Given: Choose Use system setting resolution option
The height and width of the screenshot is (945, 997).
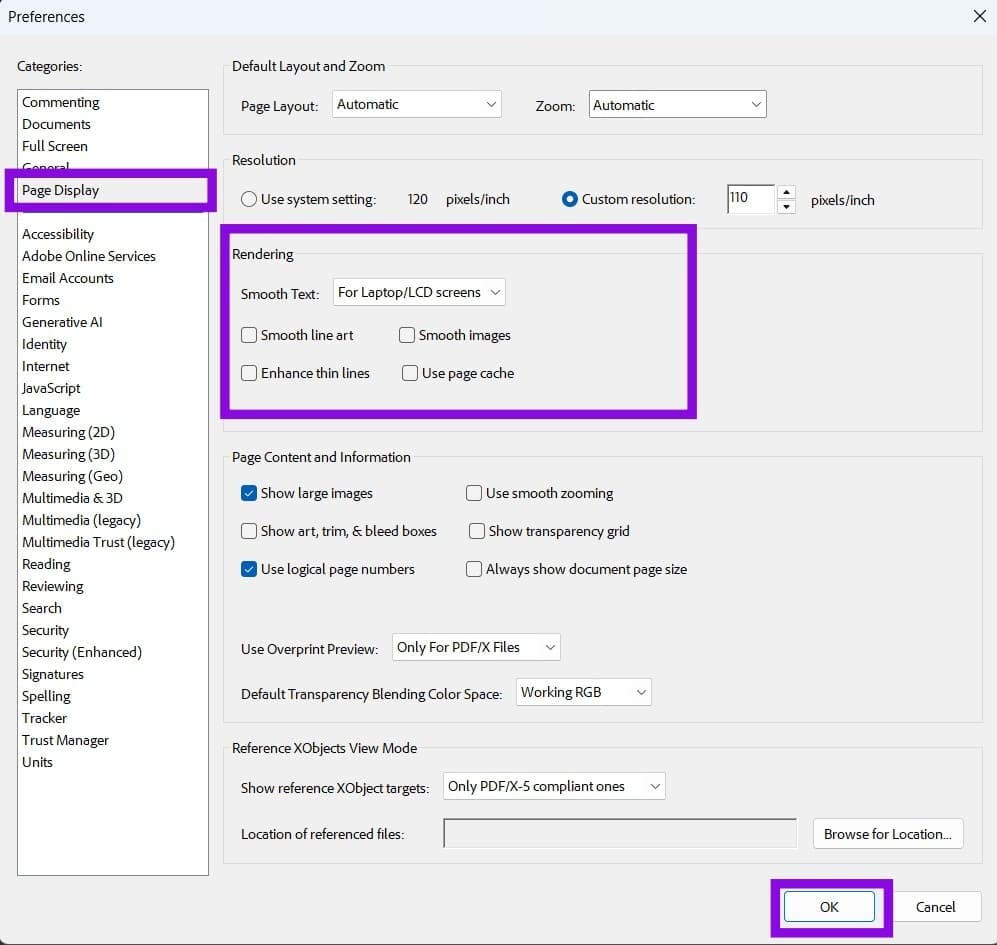Looking at the screenshot, I should (x=249, y=199).
